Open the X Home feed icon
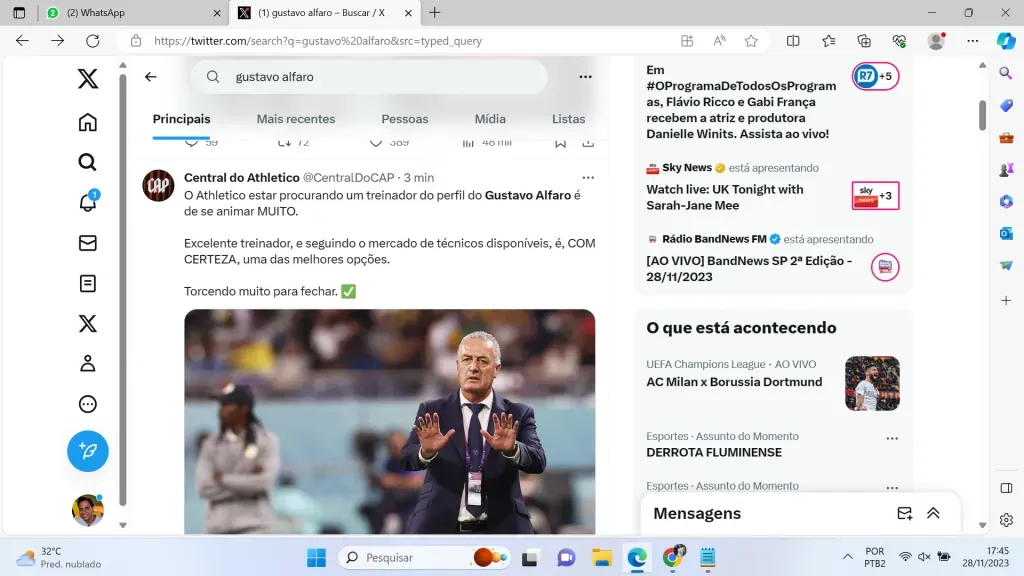The image size is (1024, 576). pos(88,122)
